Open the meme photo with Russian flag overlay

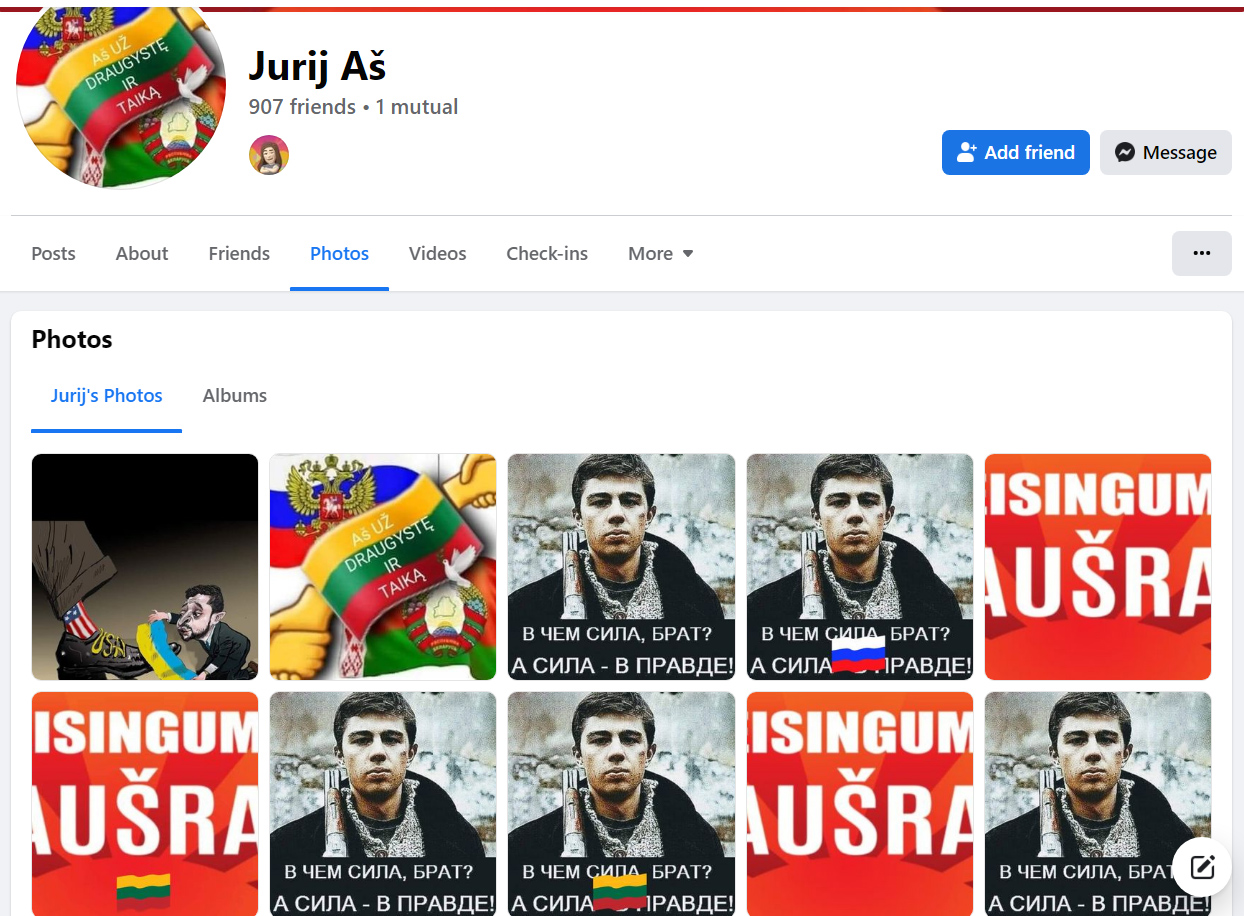[x=859, y=567]
